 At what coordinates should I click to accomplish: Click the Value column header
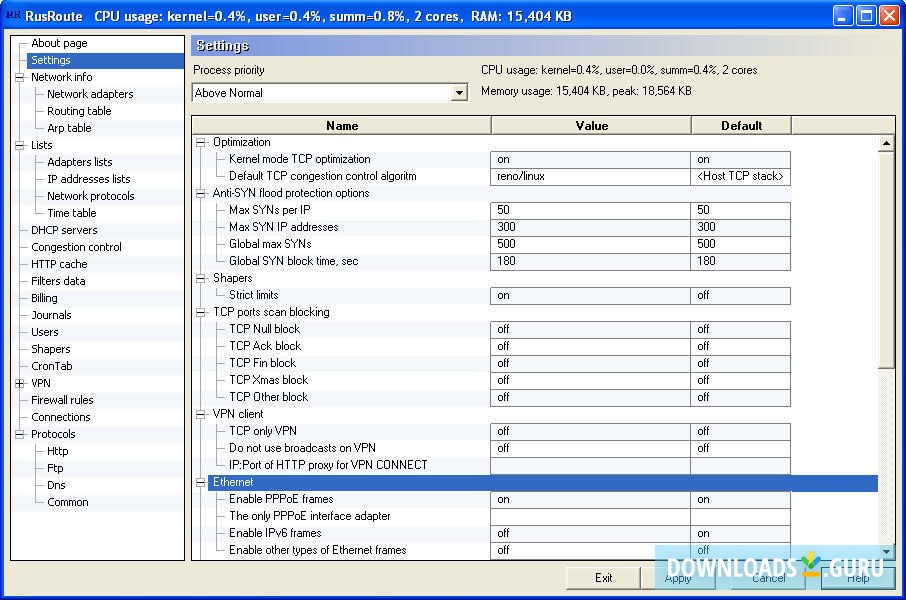tap(591, 126)
